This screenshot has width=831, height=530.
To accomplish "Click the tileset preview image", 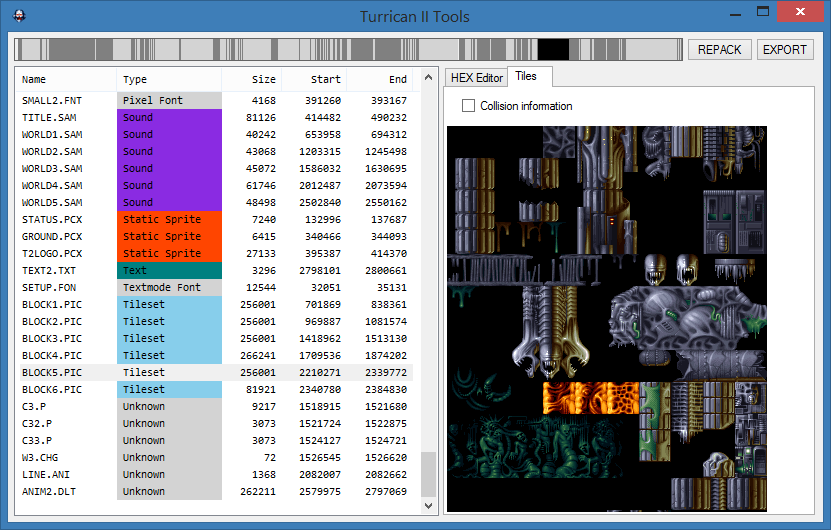I will (x=607, y=319).
